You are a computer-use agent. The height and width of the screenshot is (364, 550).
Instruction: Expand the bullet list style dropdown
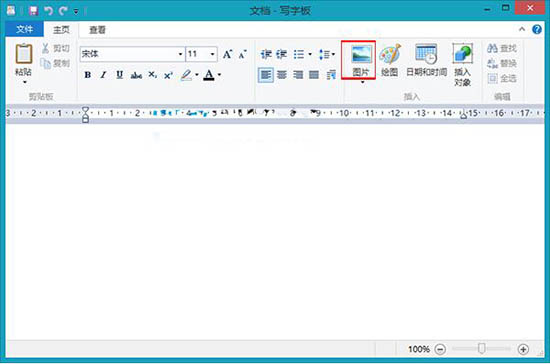coord(310,54)
